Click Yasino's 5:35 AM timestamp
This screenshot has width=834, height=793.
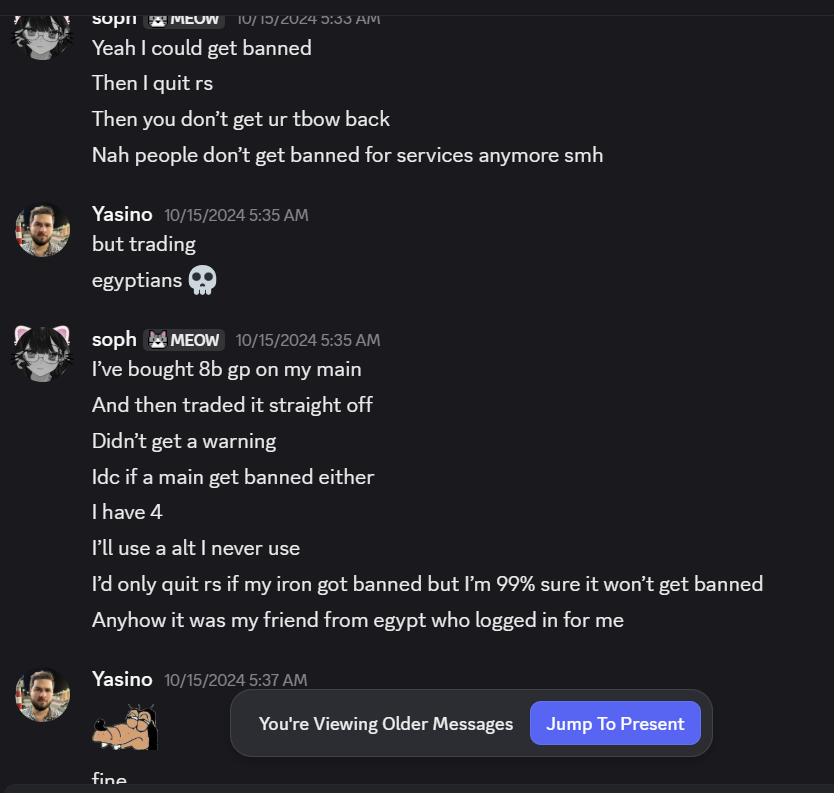tap(236, 215)
